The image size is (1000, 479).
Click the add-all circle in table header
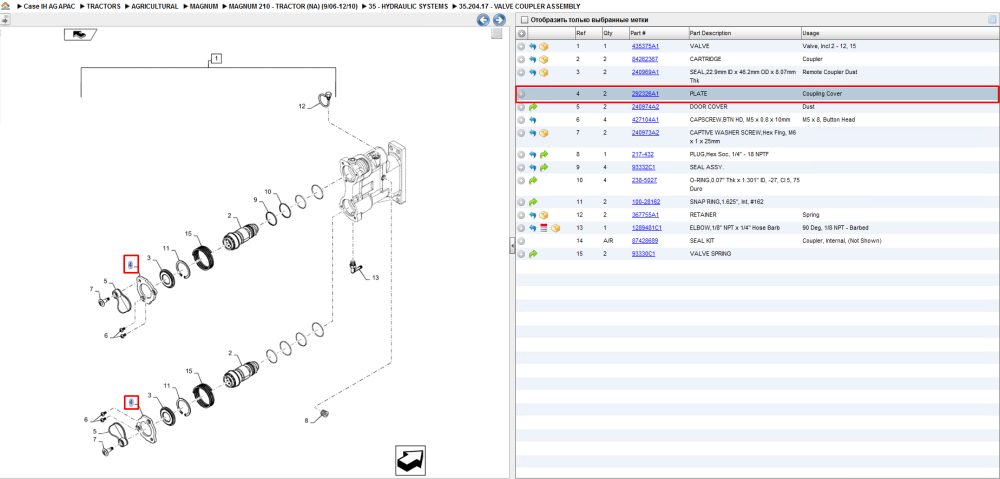click(521, 33)
